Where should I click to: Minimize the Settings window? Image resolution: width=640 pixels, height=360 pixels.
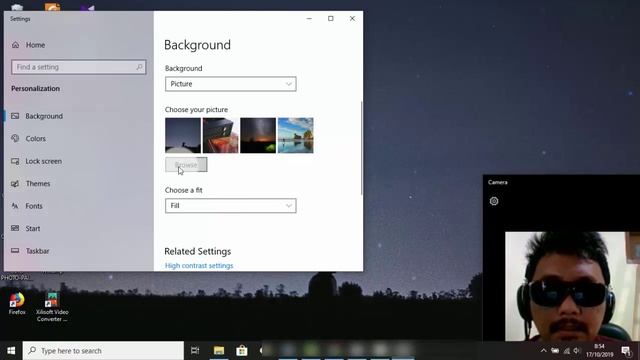[309, 18]
